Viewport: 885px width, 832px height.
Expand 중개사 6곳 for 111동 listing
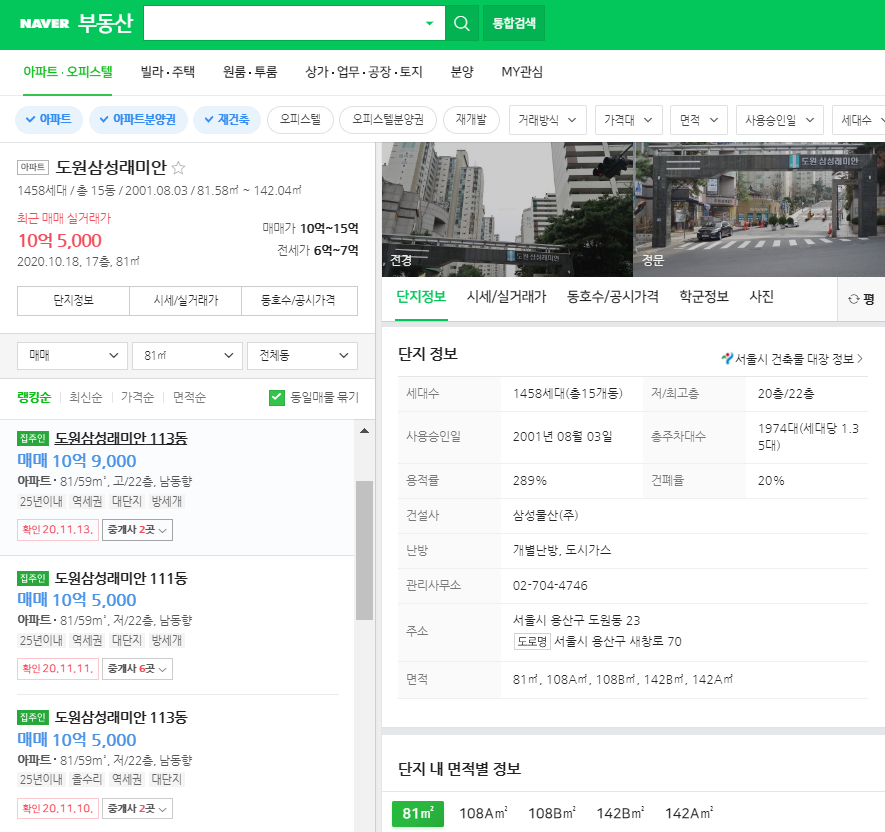click(137, 669)
